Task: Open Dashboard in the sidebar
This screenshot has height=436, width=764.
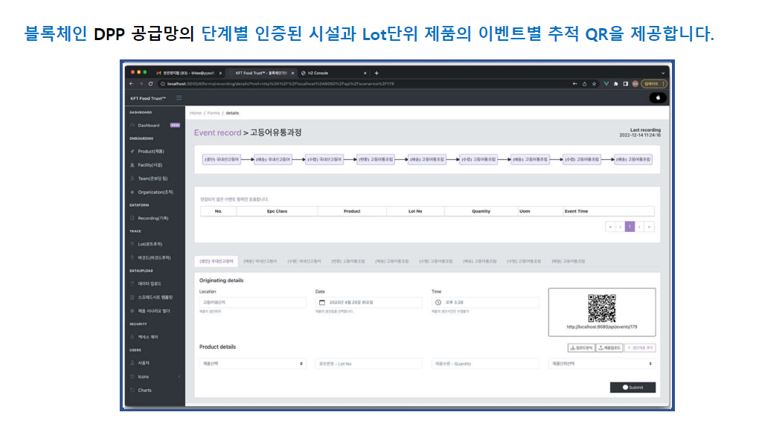Action: tap(148, 125)
